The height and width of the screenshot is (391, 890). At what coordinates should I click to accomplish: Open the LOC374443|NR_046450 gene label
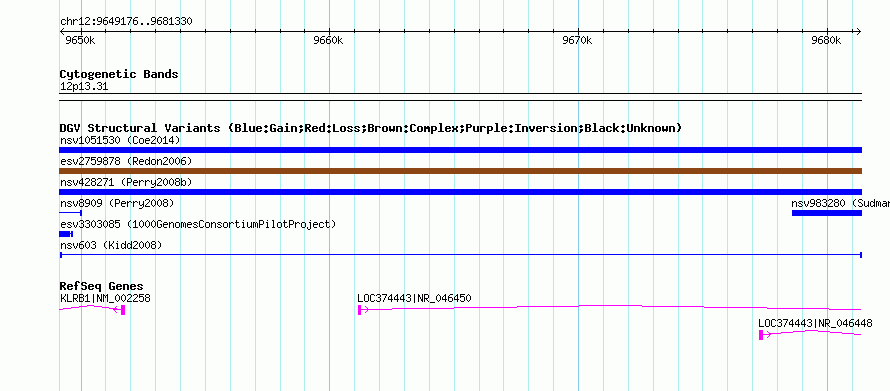tap(414, 298)
